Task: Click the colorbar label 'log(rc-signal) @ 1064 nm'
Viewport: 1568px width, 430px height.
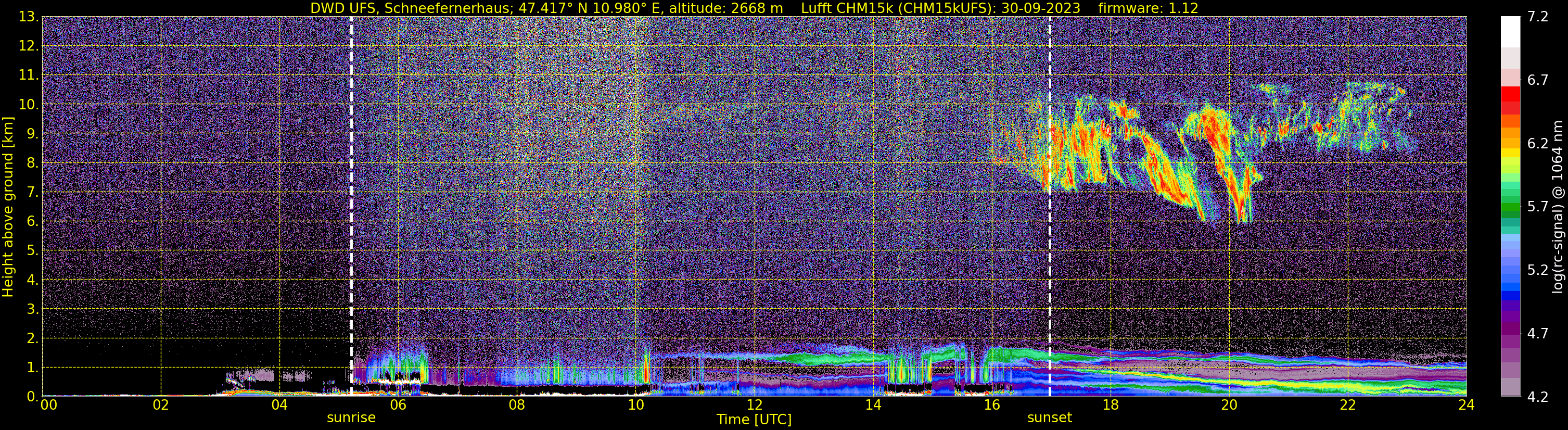Action: point(1559,207)
